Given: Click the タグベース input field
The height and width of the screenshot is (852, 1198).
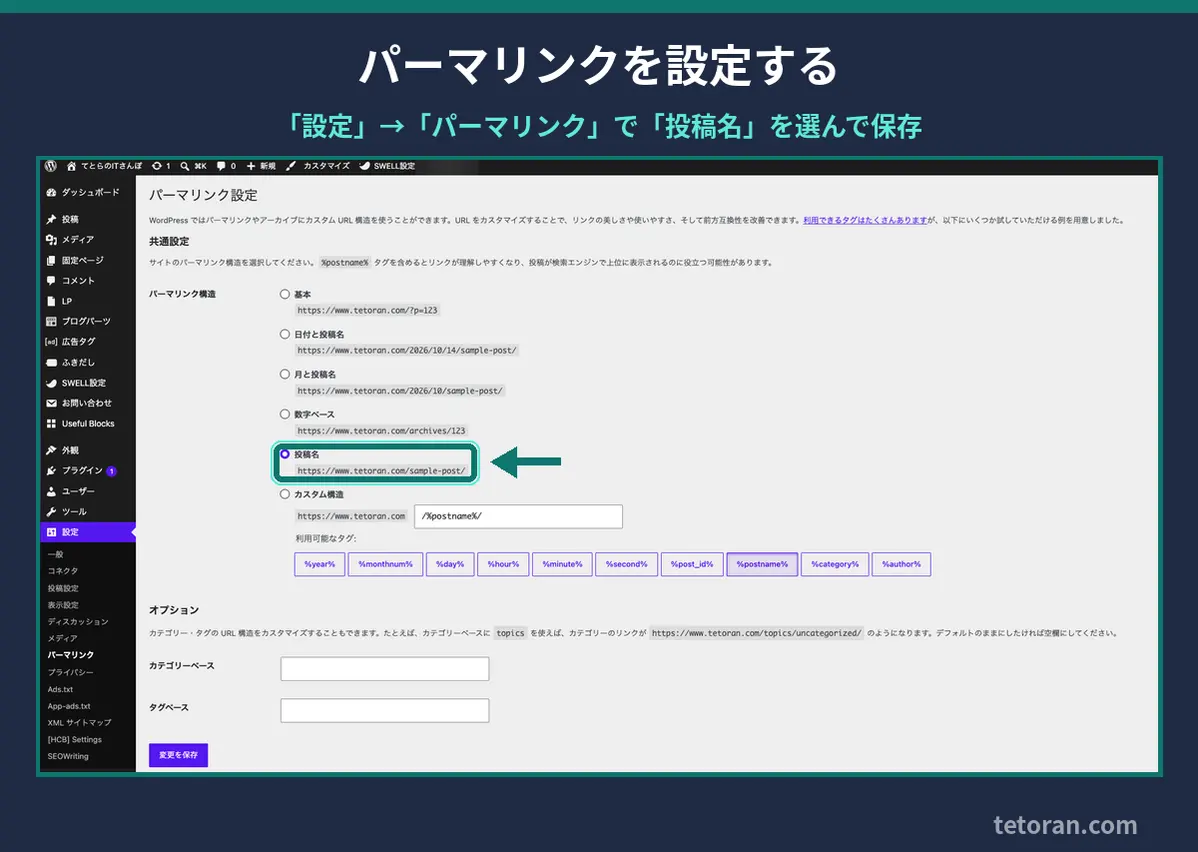Looking at the screenshot, I should pyautogui.click(x=384, y=711).
